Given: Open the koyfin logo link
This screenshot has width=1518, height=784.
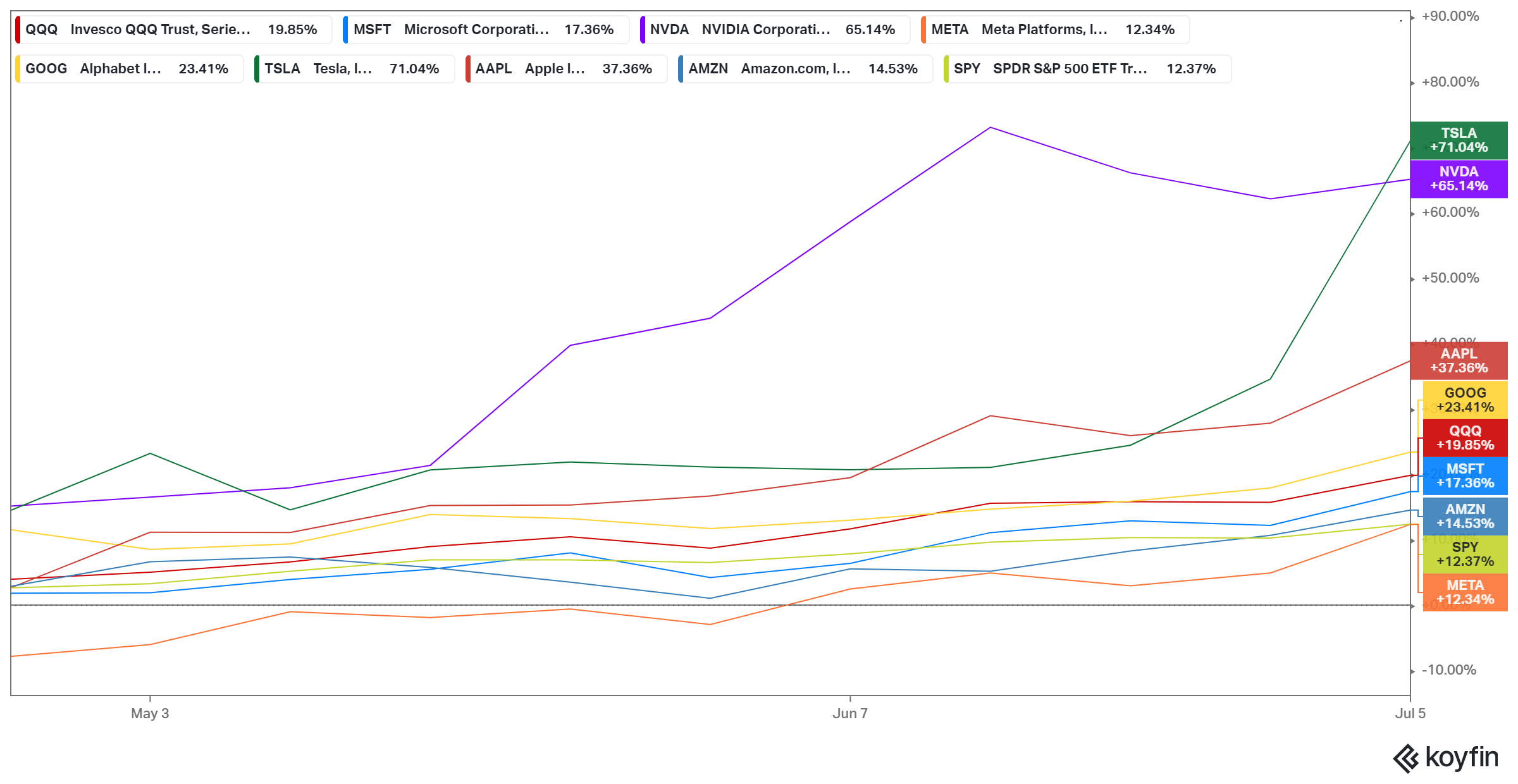Looking at the screenshot, I should (x=1446, y=758).
